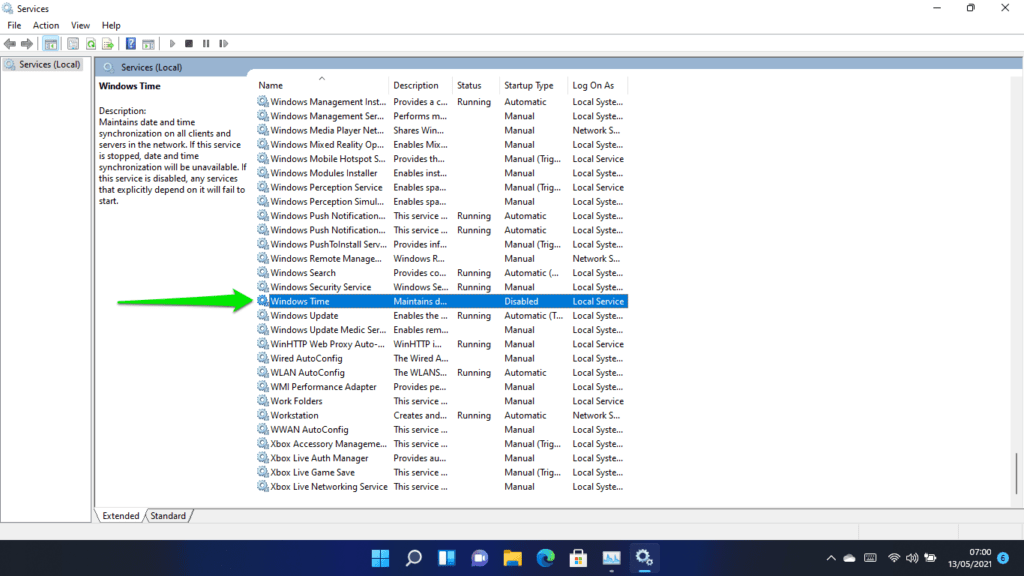Expand hidden icons in the system tray
Screen dimensions: 1024x576
coord(830,558)
